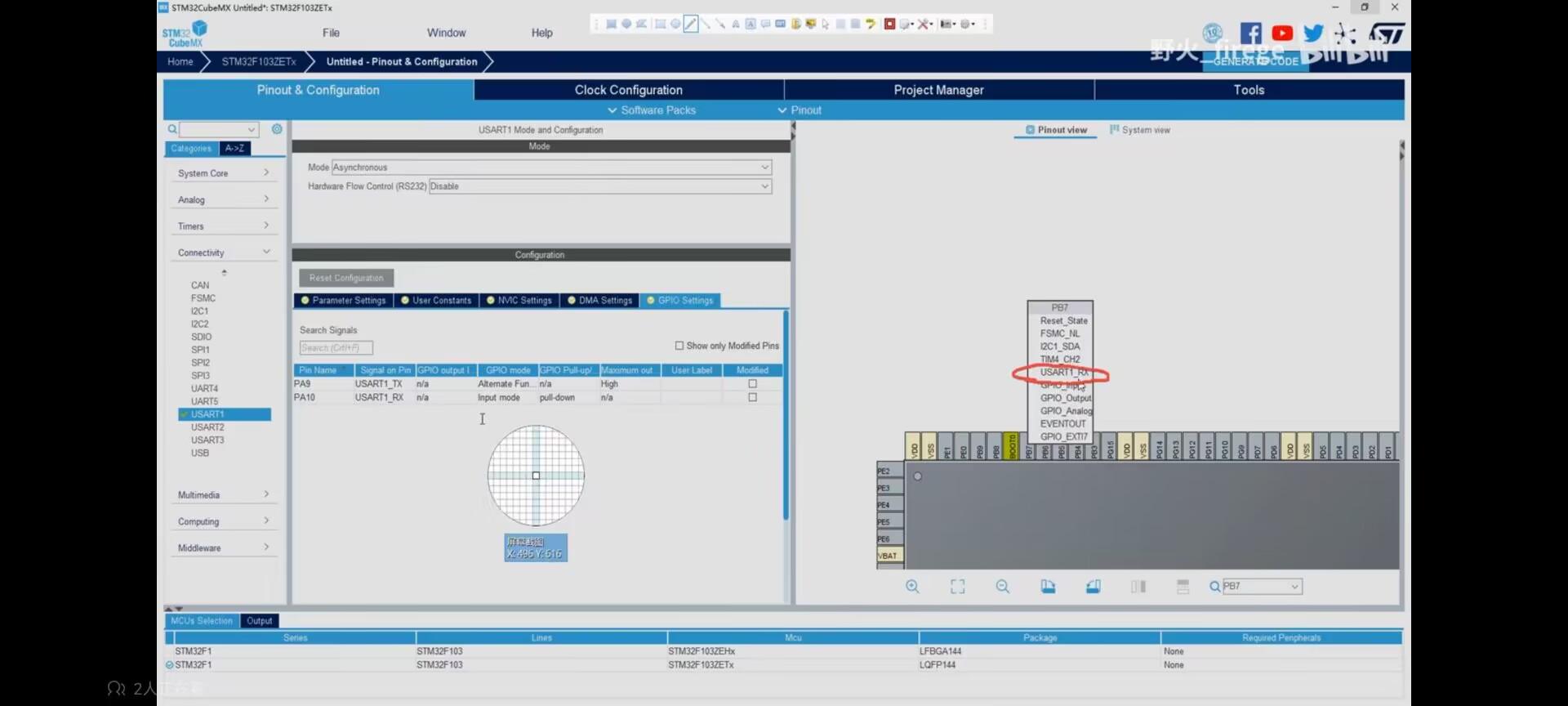The width and height of the screenshot is (1568, 706).
Task: Fit the chip pinout to view
Action: (x=958, y=587)
